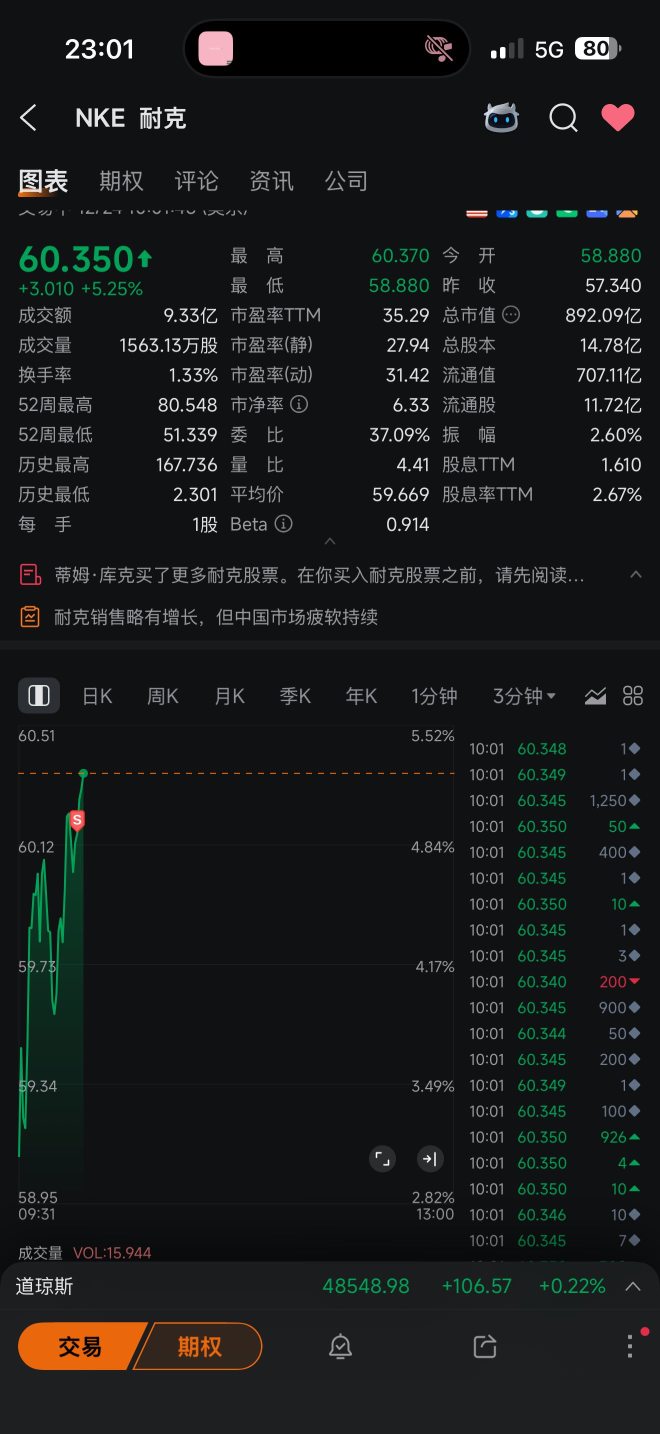Tap the 道琼斯 index bar
This screenshot has height=1434, width=660.
(330, 1286)
